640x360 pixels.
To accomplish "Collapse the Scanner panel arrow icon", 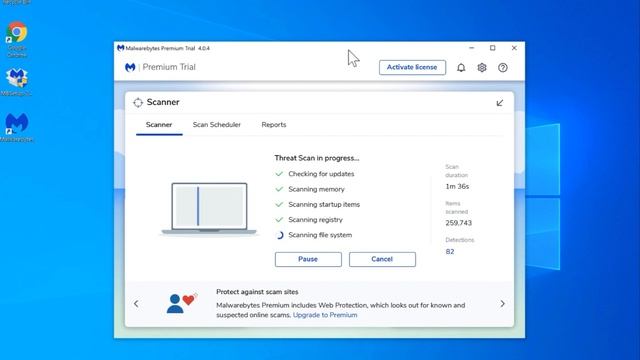I will [500, 103].
